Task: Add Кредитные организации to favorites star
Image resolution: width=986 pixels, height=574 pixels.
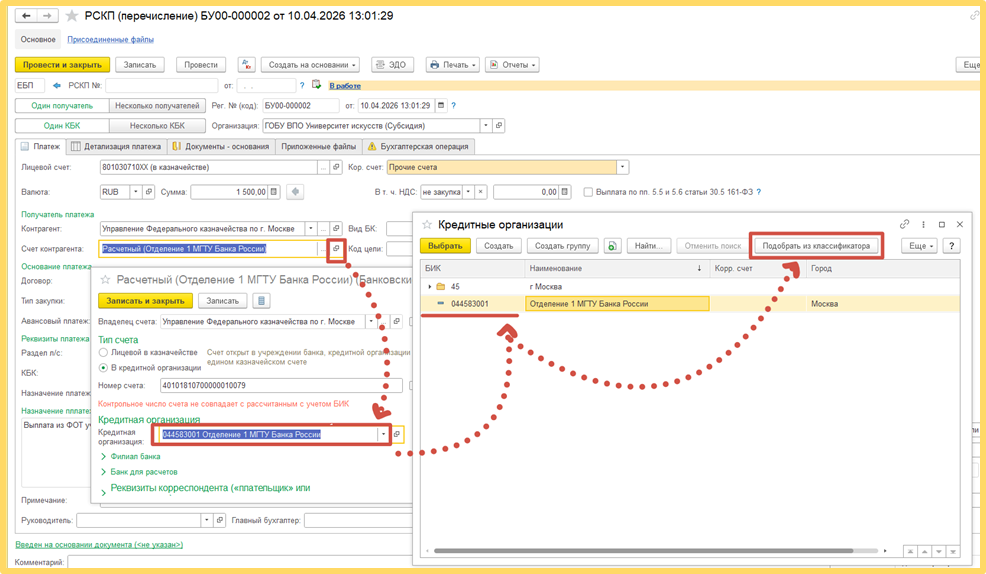Action: coord(427,224)
